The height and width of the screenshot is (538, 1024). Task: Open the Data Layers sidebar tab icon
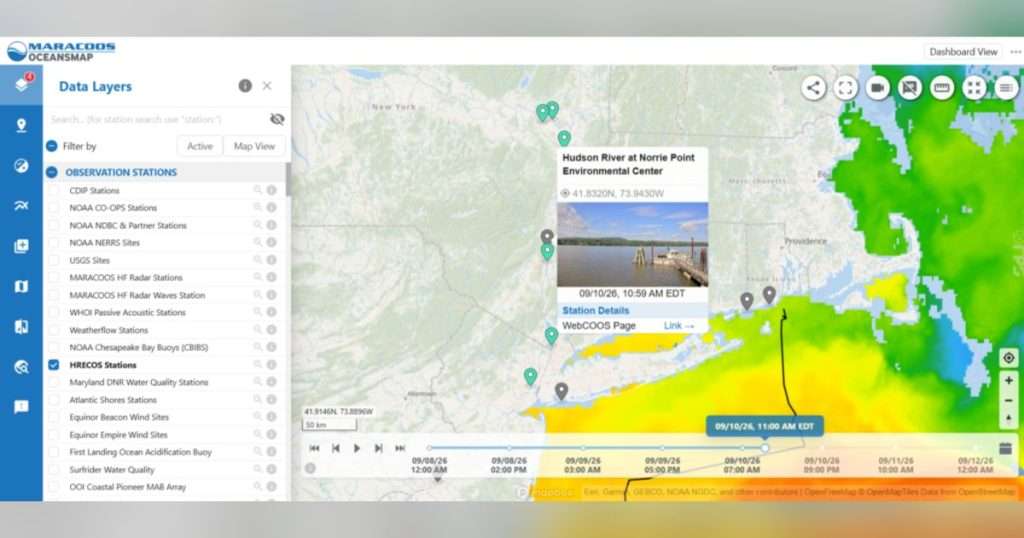(x=21, y=85)
